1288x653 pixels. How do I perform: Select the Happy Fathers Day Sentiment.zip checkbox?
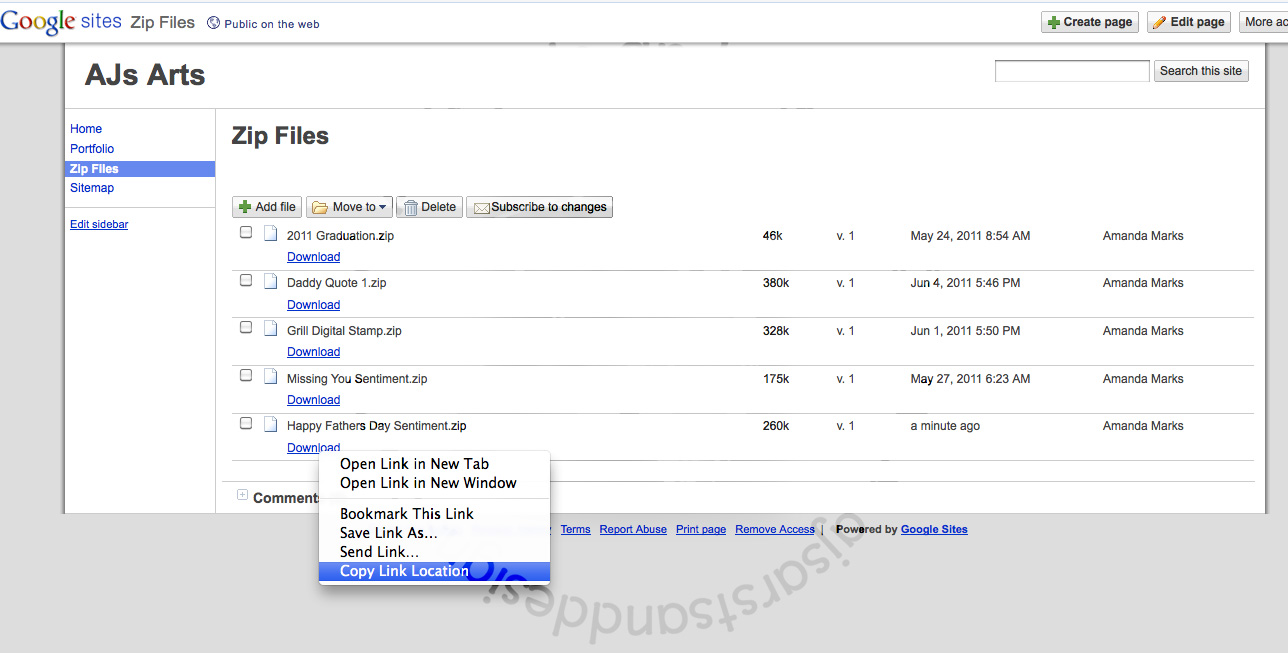(x=246, y=424)
